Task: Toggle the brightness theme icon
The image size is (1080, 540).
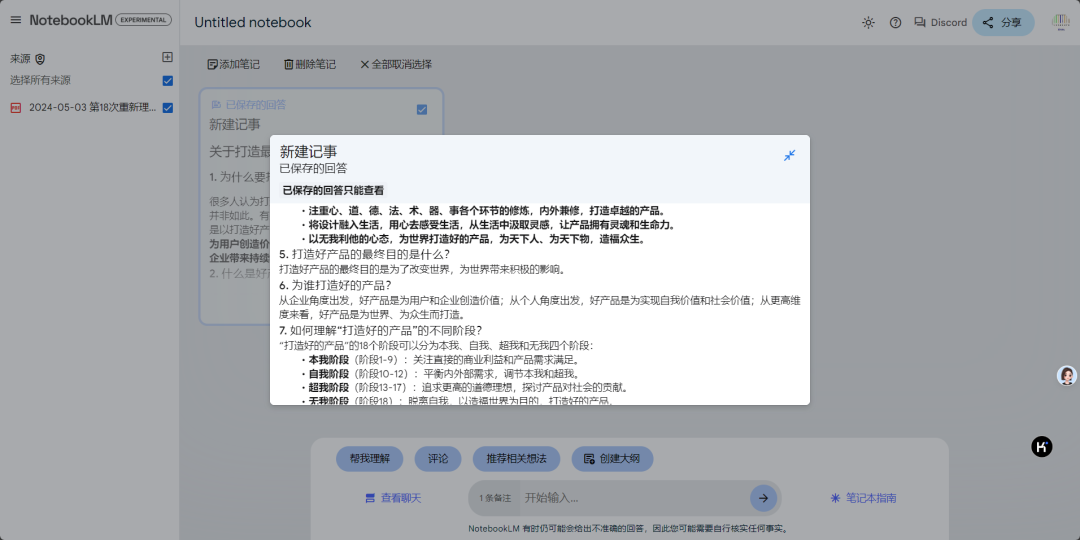Action: (867, 23)
